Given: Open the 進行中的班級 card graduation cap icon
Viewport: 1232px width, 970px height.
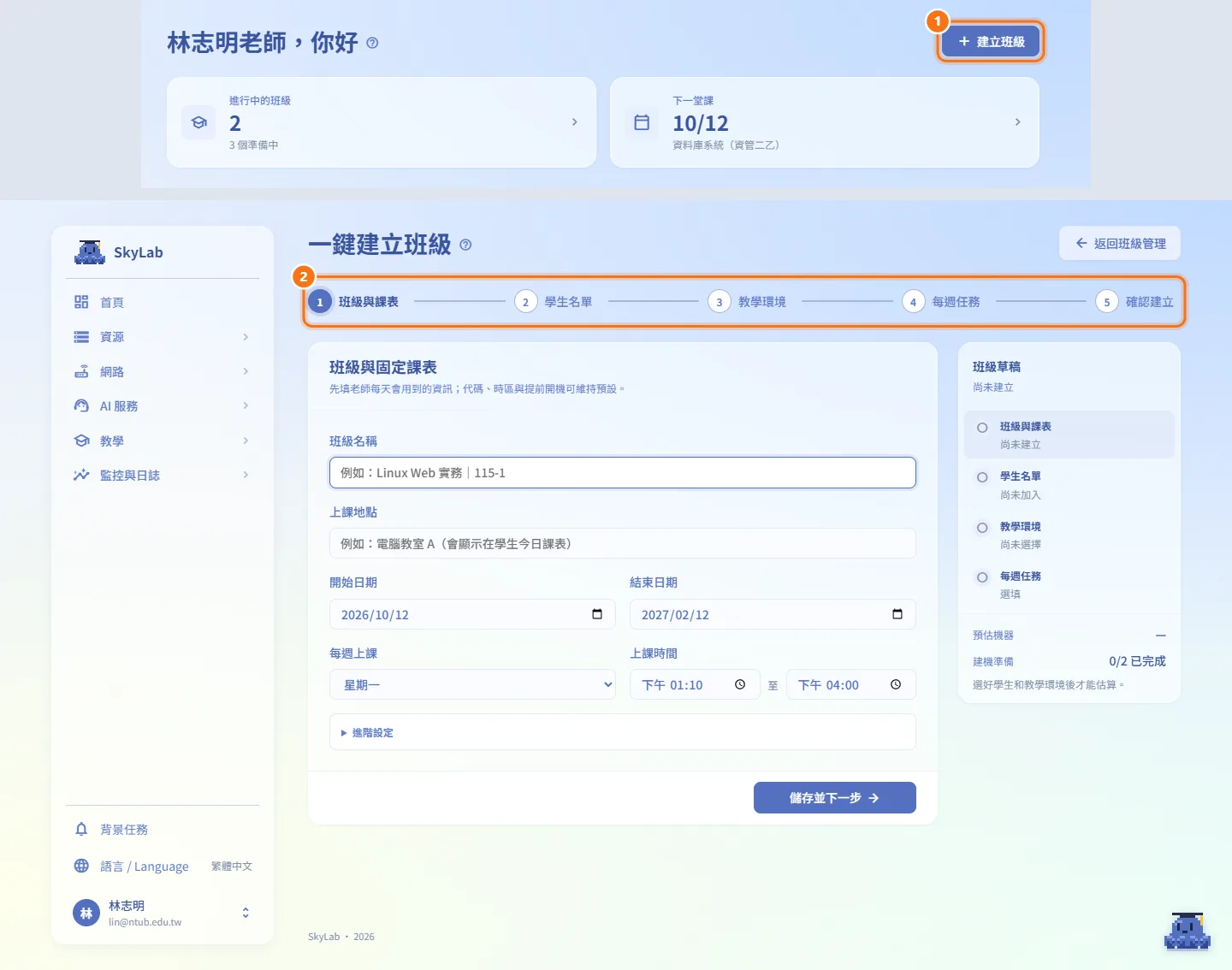Looking at the screenshot, I should 199,122.
